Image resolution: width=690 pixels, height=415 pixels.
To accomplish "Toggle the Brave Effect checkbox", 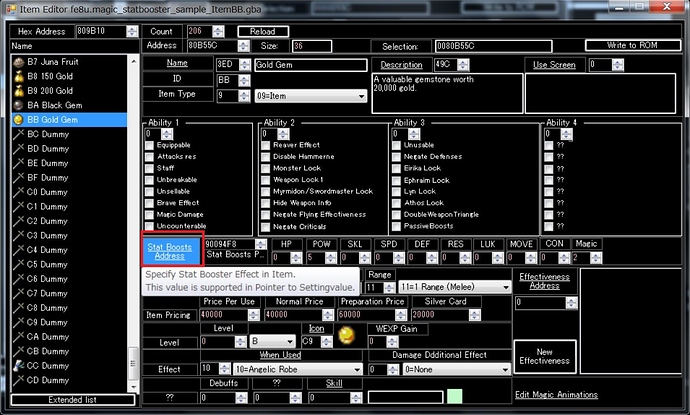I will (150, 203).
